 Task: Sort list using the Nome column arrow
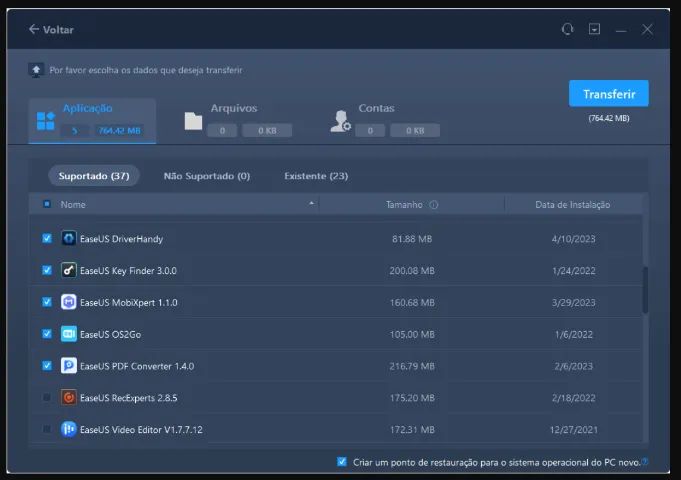click(x=311, y=203)
